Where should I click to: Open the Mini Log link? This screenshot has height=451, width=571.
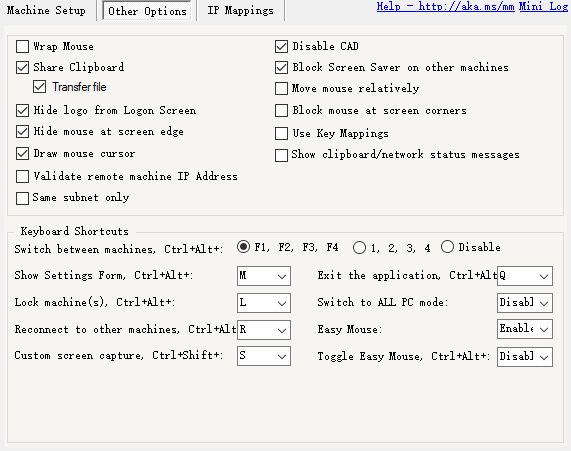[x=544, y=6]
